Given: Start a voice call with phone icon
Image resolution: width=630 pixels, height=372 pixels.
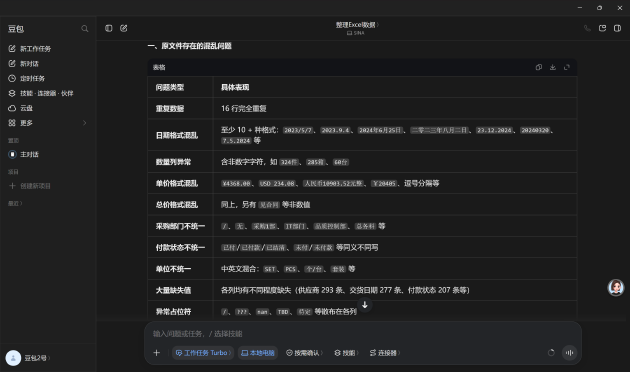Looking at the screenshot, I should [x=587, y=28].
